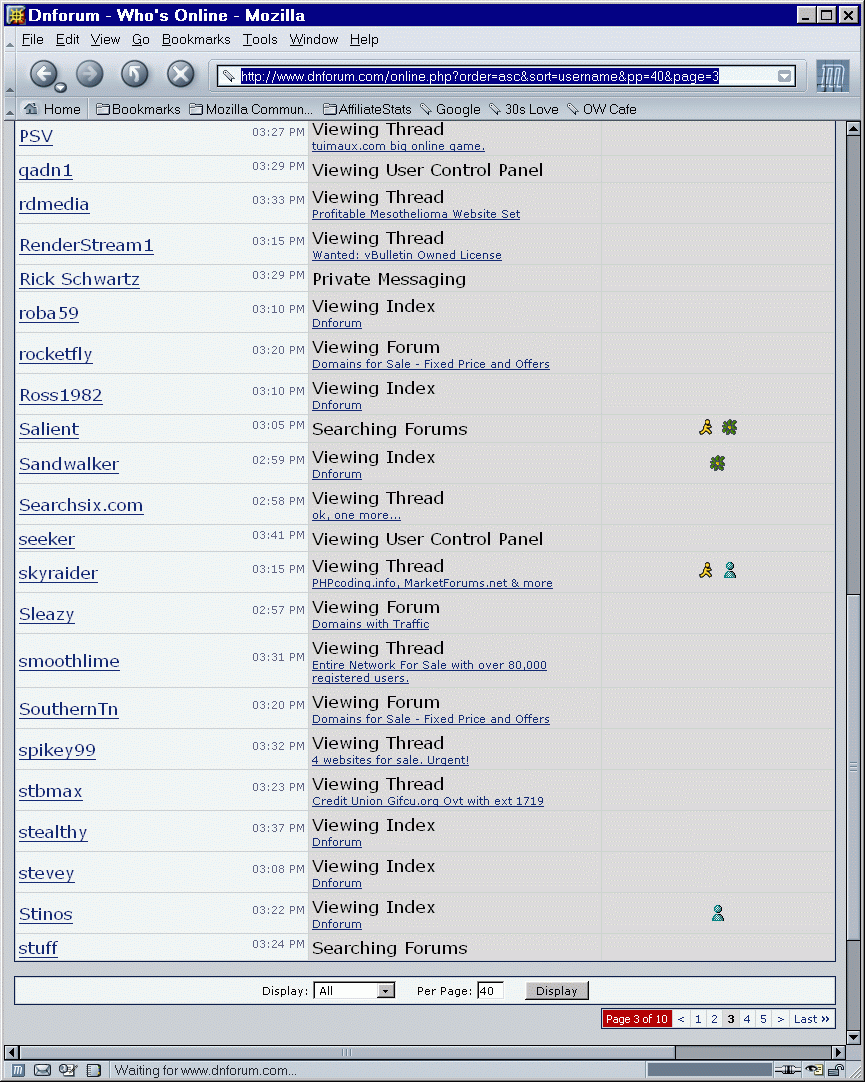Open the URL bar history dropdown
Viewport: 865px width, 1082px height.
(785, 76)
